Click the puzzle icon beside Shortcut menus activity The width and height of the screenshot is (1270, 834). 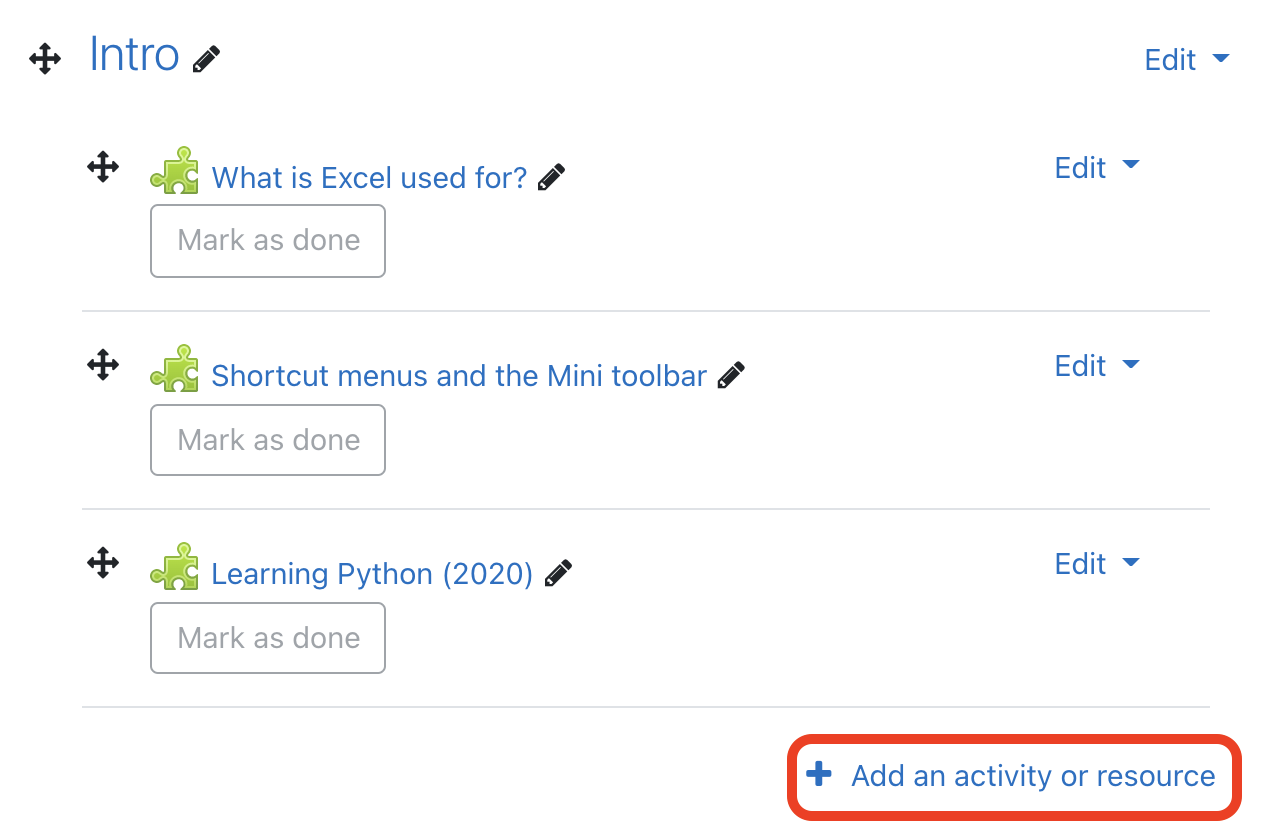click(x=176, y=368)
